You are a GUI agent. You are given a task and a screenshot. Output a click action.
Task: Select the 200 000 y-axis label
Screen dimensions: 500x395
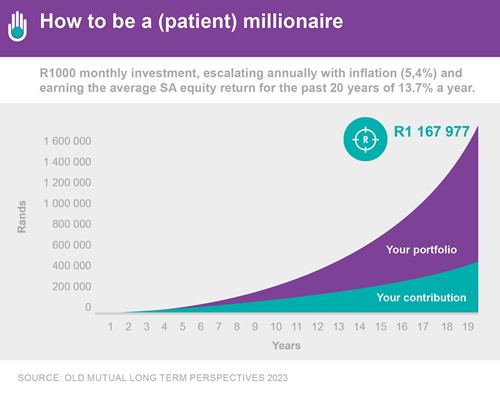click(x=72, y=286)
